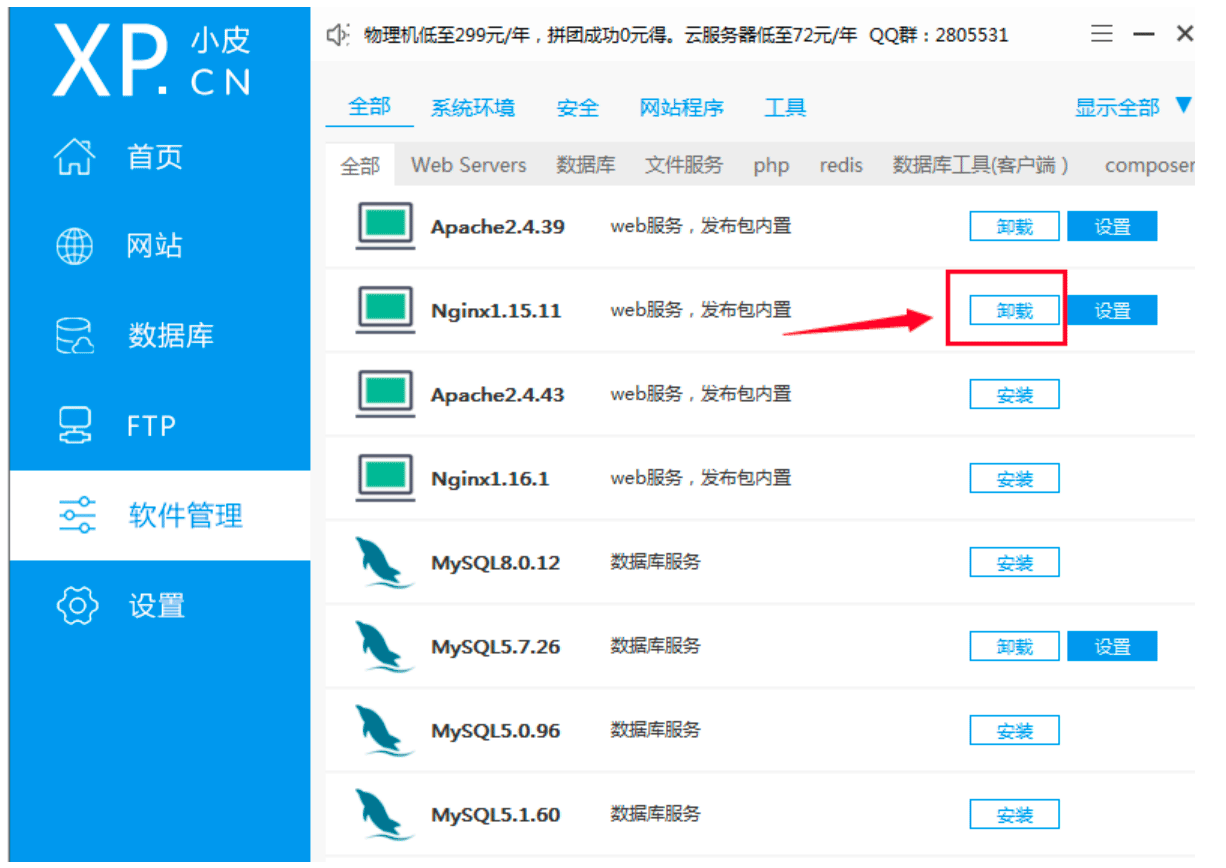Switch to the 系统环境 tab
Image resolution: width=1226 pixels, height=868 pixels.
[x=473, y=108]
